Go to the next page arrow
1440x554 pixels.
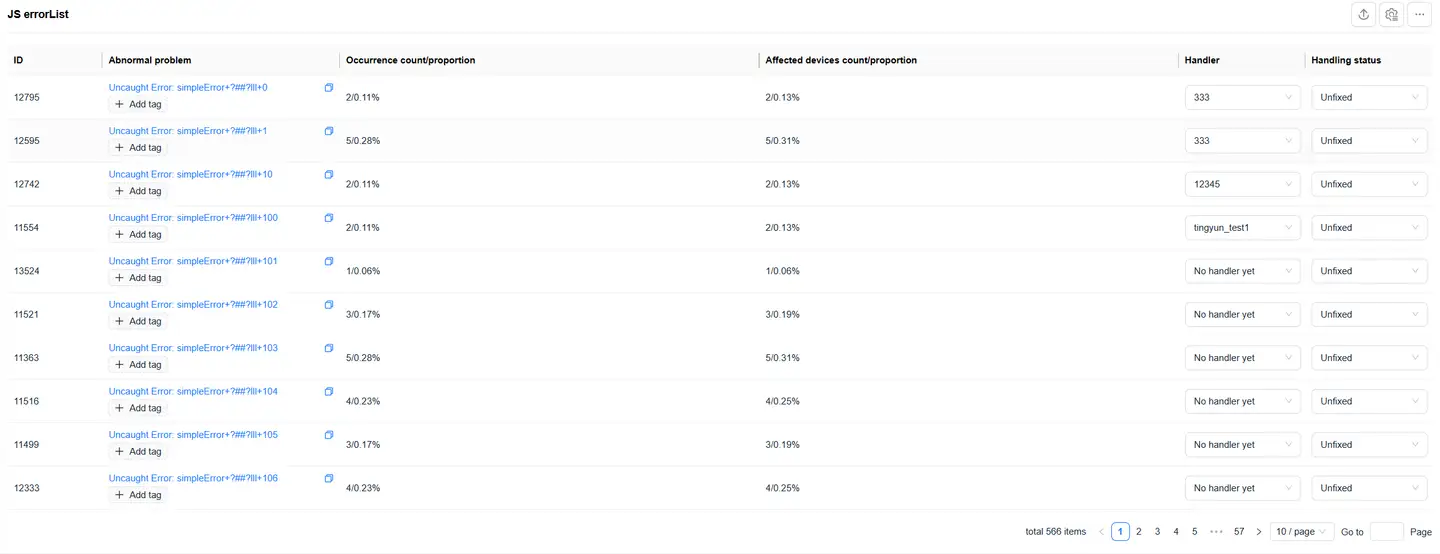(x=1259, y=532)
